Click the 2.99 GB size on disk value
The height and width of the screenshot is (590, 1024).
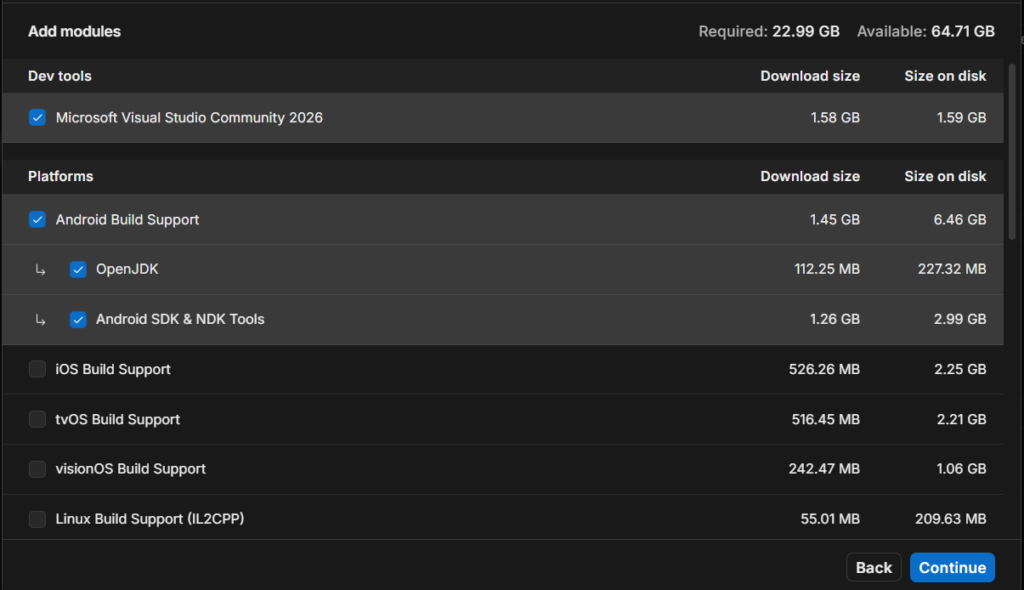pos(960,320)
